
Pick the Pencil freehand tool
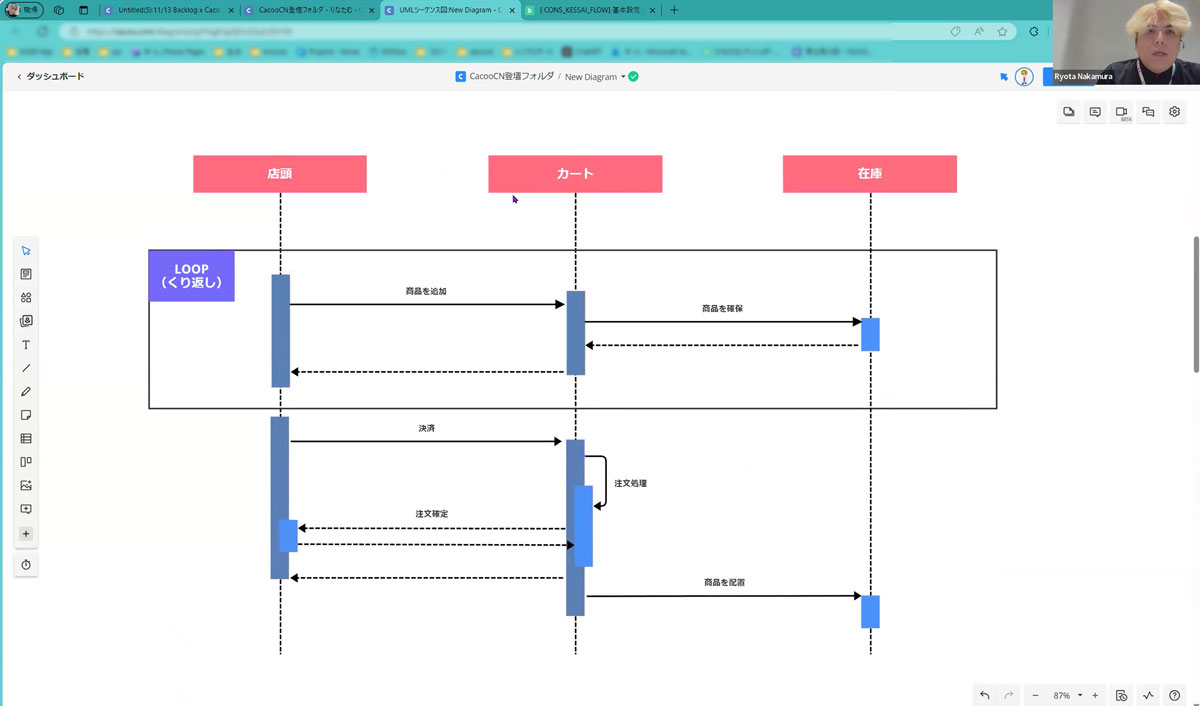coord(26,392)
